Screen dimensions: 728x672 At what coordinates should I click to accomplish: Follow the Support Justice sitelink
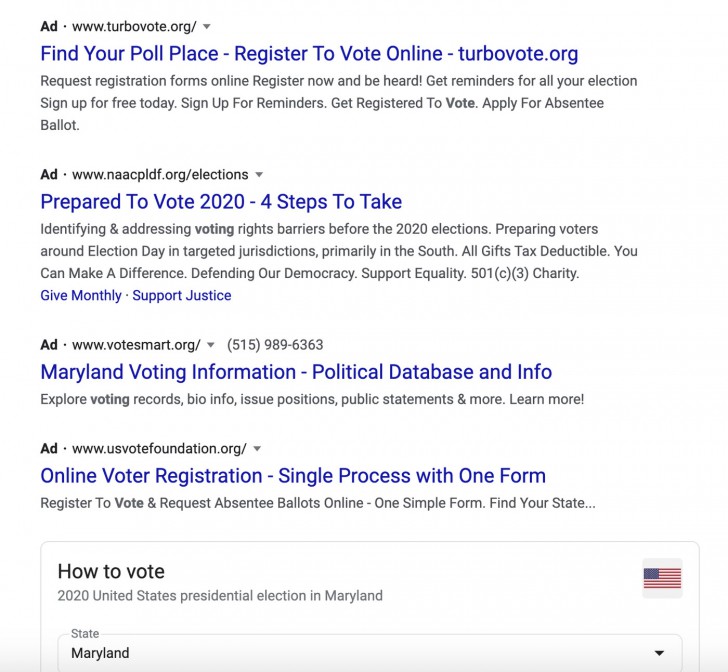point(182,296)
